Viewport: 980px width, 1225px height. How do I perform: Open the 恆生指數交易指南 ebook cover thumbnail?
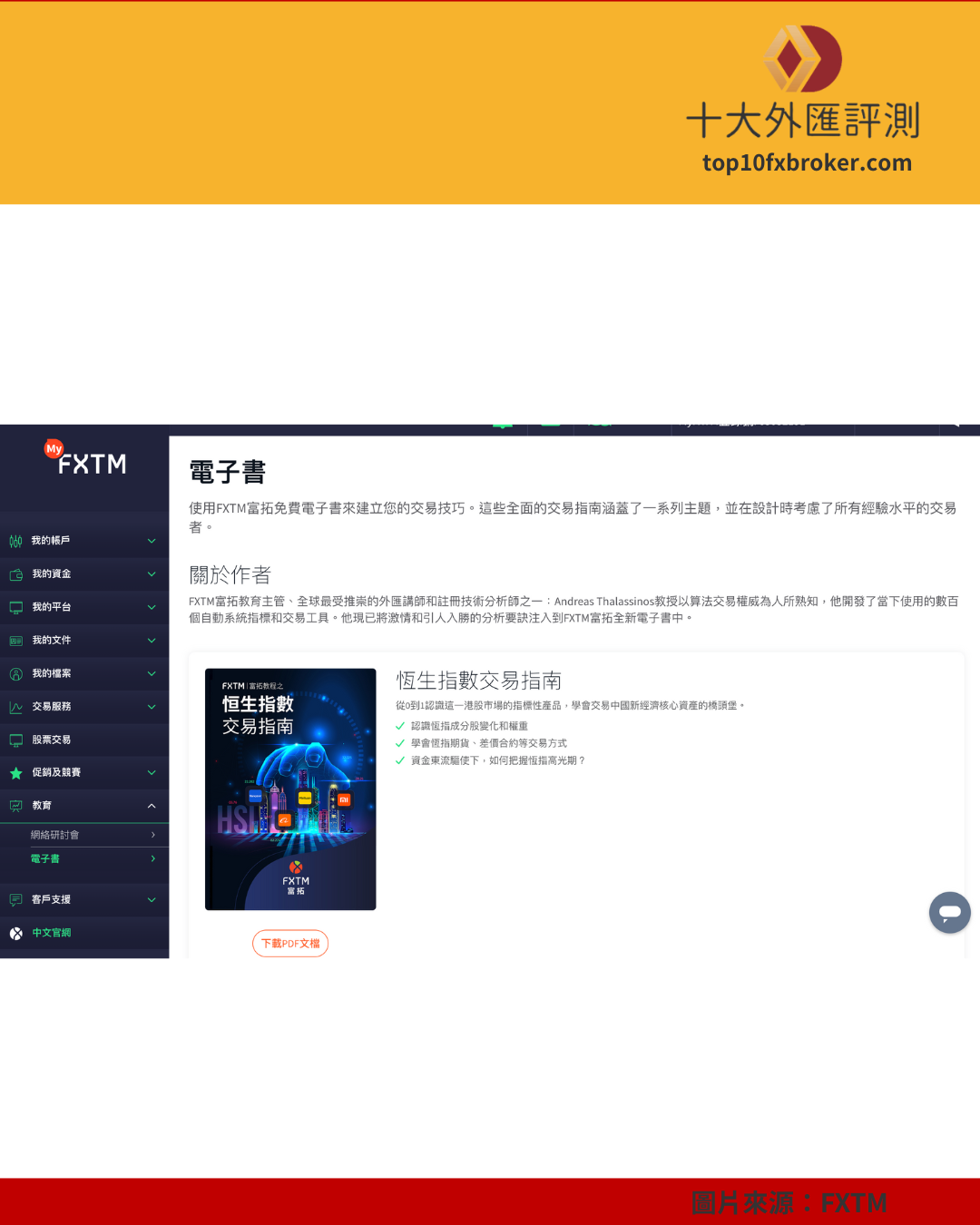[x=290, y=789]
